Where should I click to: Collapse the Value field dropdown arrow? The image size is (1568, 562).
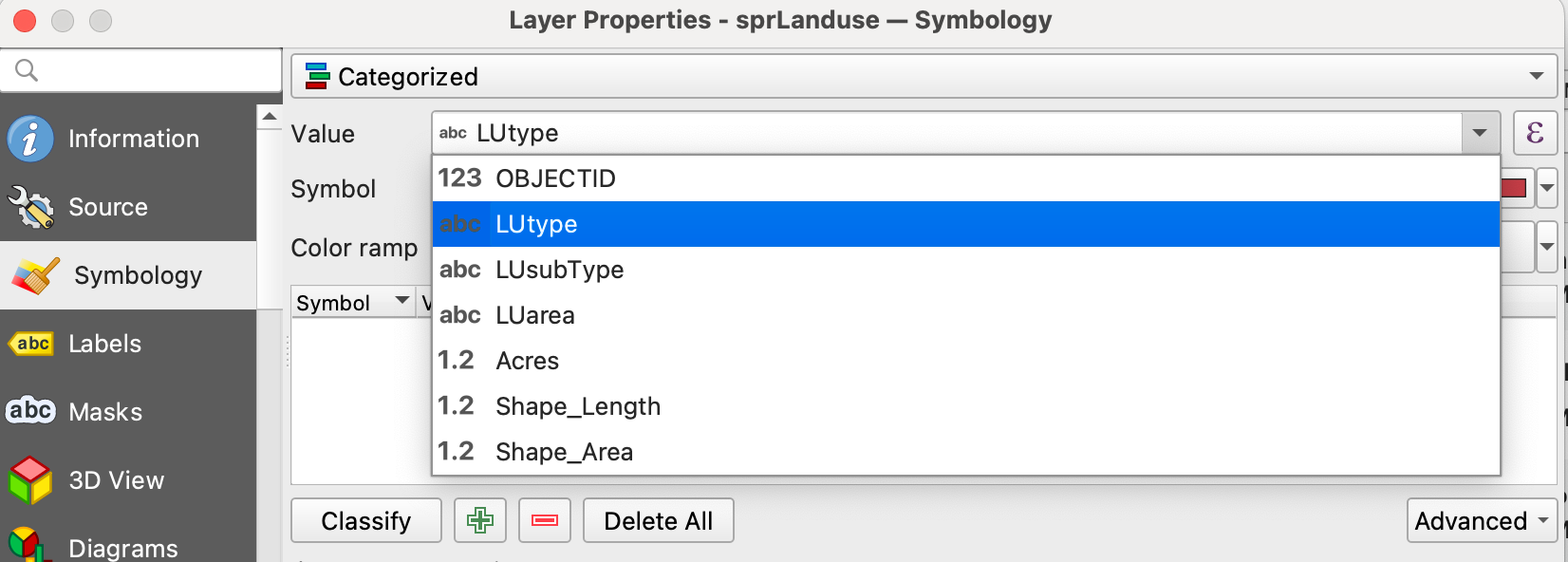[1479, 133]
